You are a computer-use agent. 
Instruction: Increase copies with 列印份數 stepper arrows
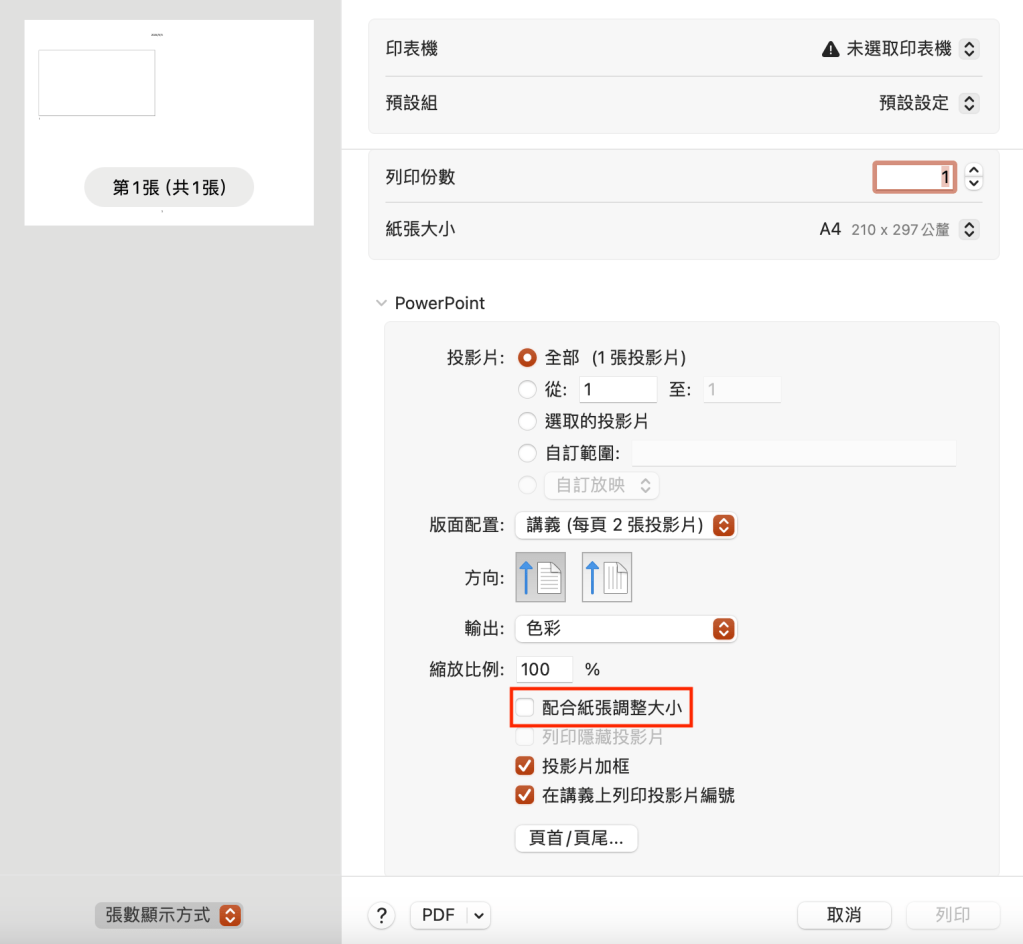click(975, 171)
